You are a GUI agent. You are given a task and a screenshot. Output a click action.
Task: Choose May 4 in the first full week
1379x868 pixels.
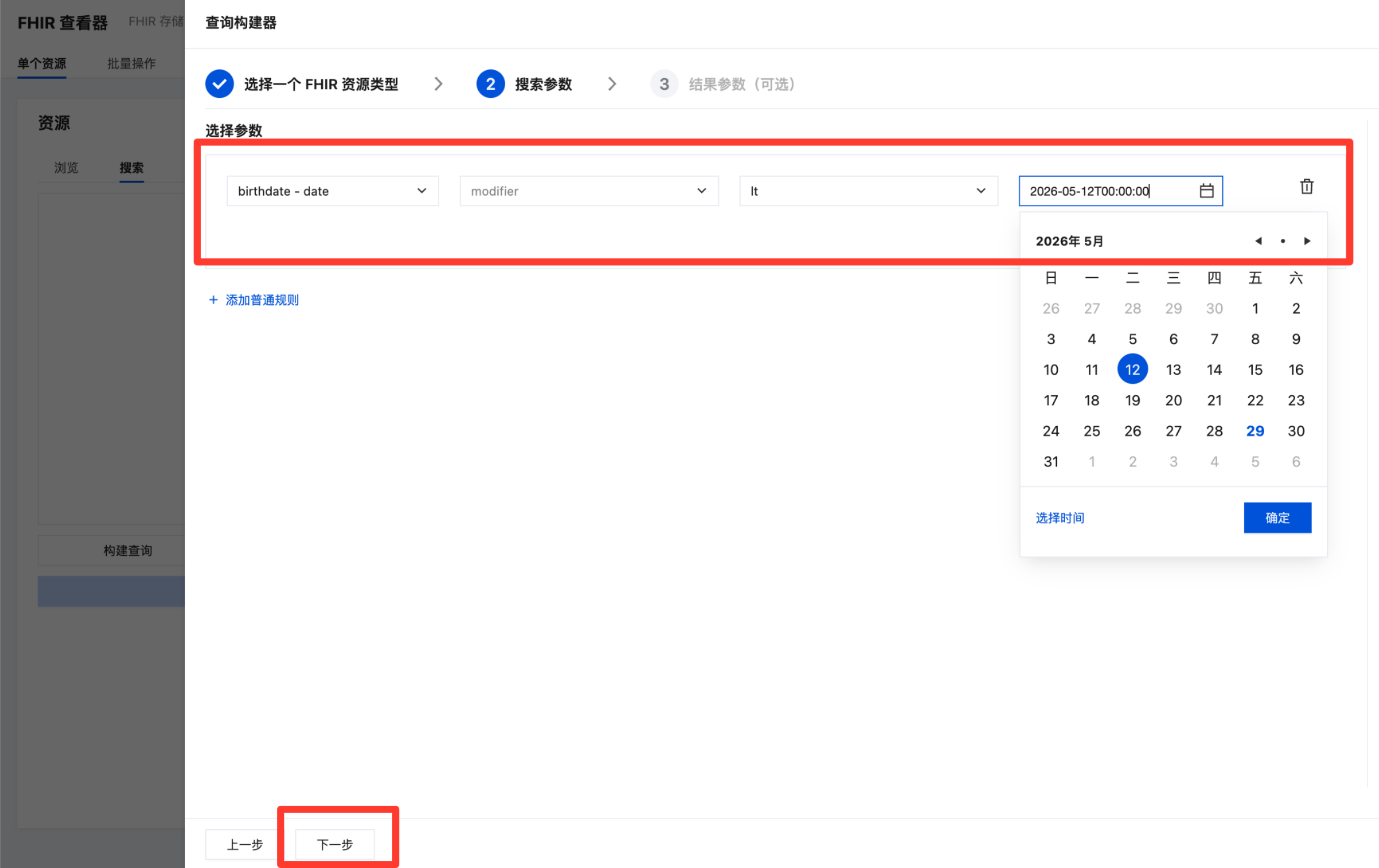point(1091,339)
